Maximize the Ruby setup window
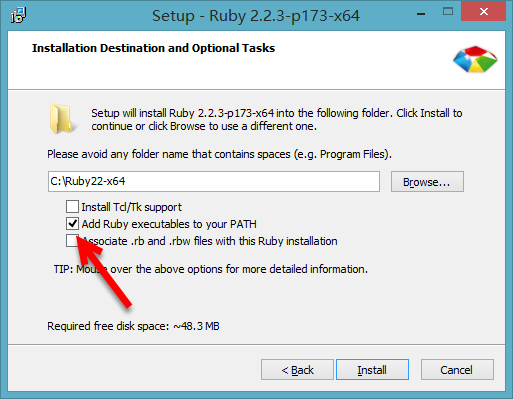The image size is (513, 399). pos(448,12)
